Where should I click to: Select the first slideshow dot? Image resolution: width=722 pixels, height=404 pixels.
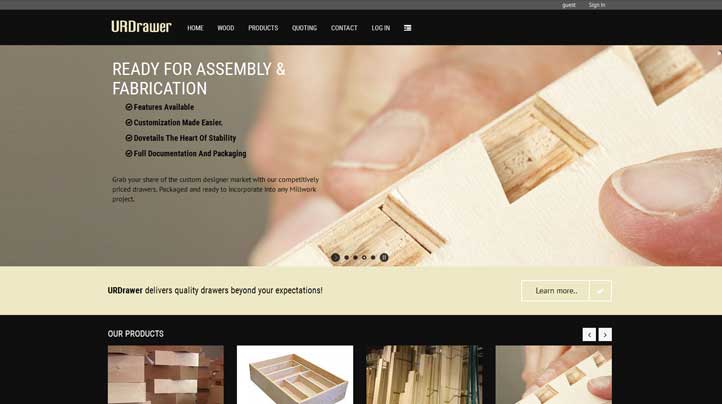(x=347, y=258)
